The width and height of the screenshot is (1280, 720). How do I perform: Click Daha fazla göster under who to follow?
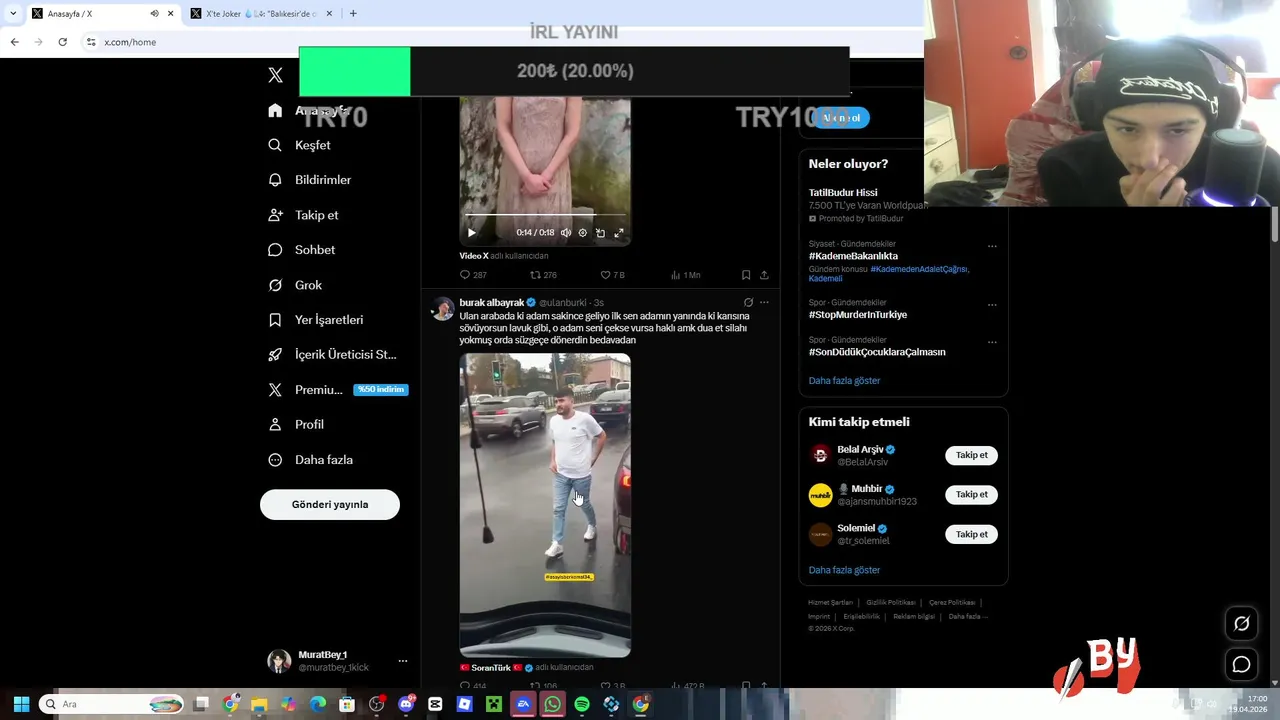(844, 570)
